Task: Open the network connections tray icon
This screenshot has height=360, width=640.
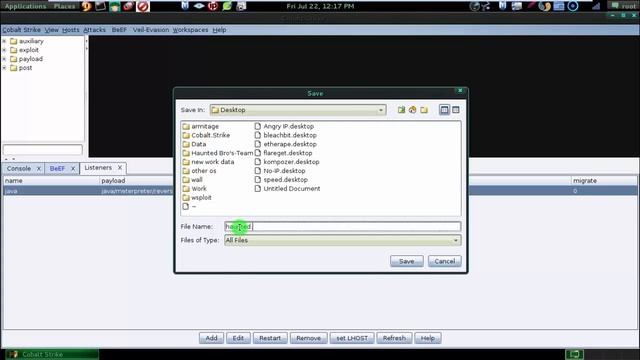Action: coord(486,6)
